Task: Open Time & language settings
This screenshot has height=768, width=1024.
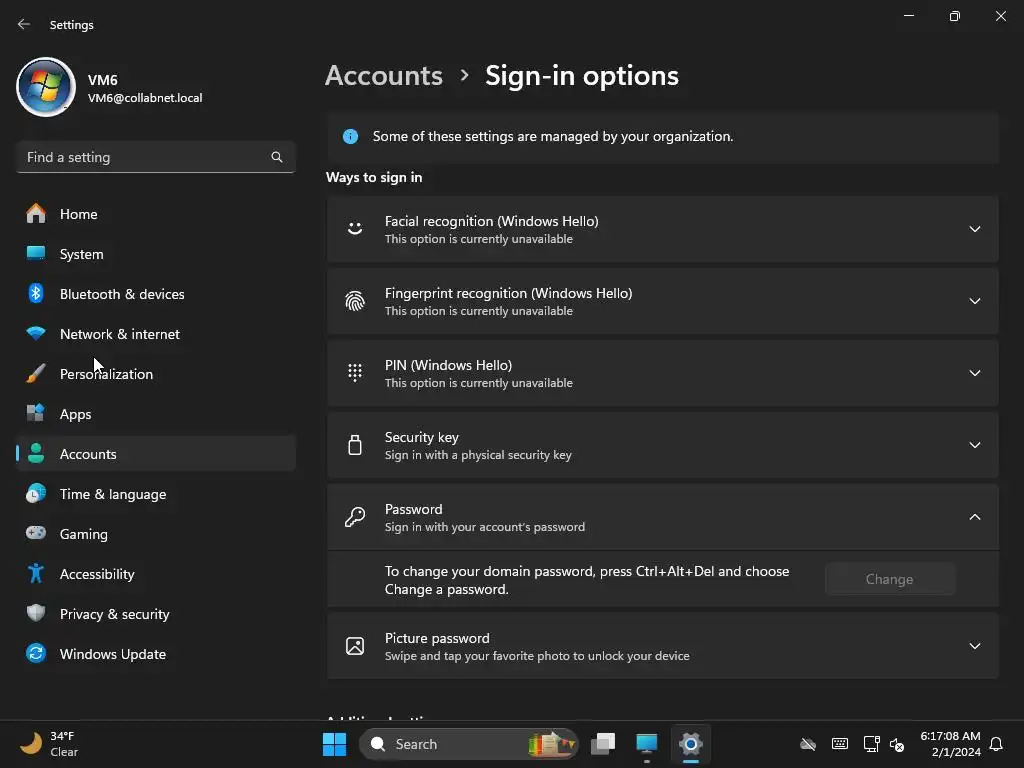Action: (x=155, y=494)
